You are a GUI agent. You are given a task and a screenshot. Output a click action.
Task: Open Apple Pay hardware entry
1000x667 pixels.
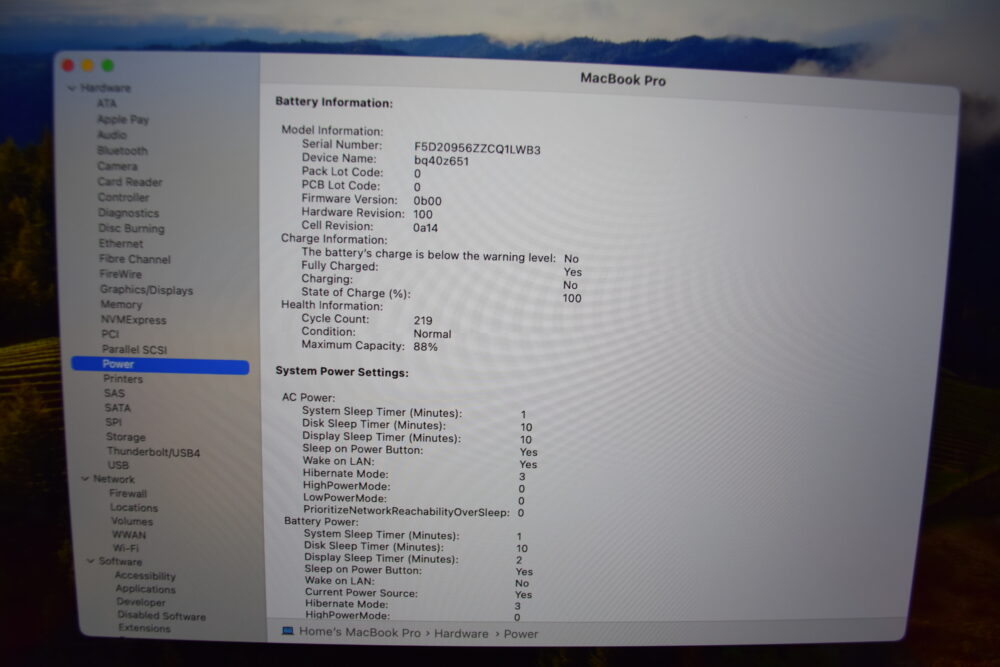(x=122, y=119)
